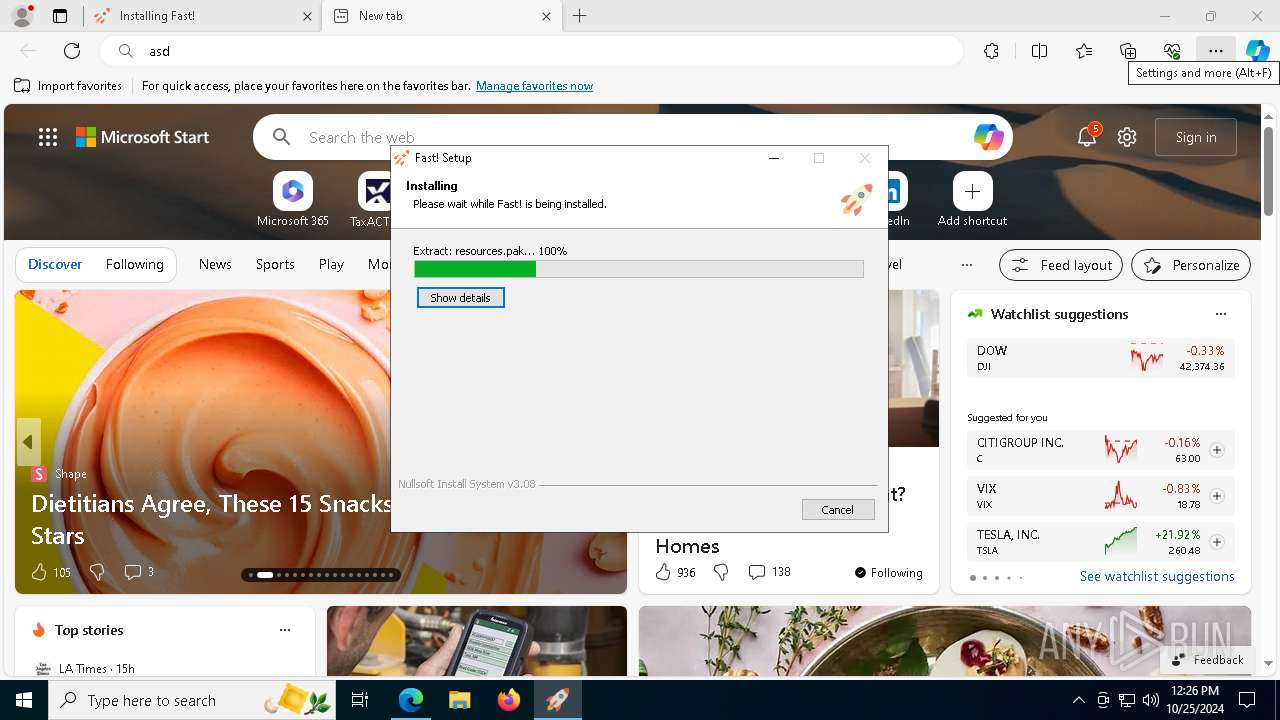Open tab actions menu icon
Viewport: 1280px width, 720px height.
click(x=60, y=16)
